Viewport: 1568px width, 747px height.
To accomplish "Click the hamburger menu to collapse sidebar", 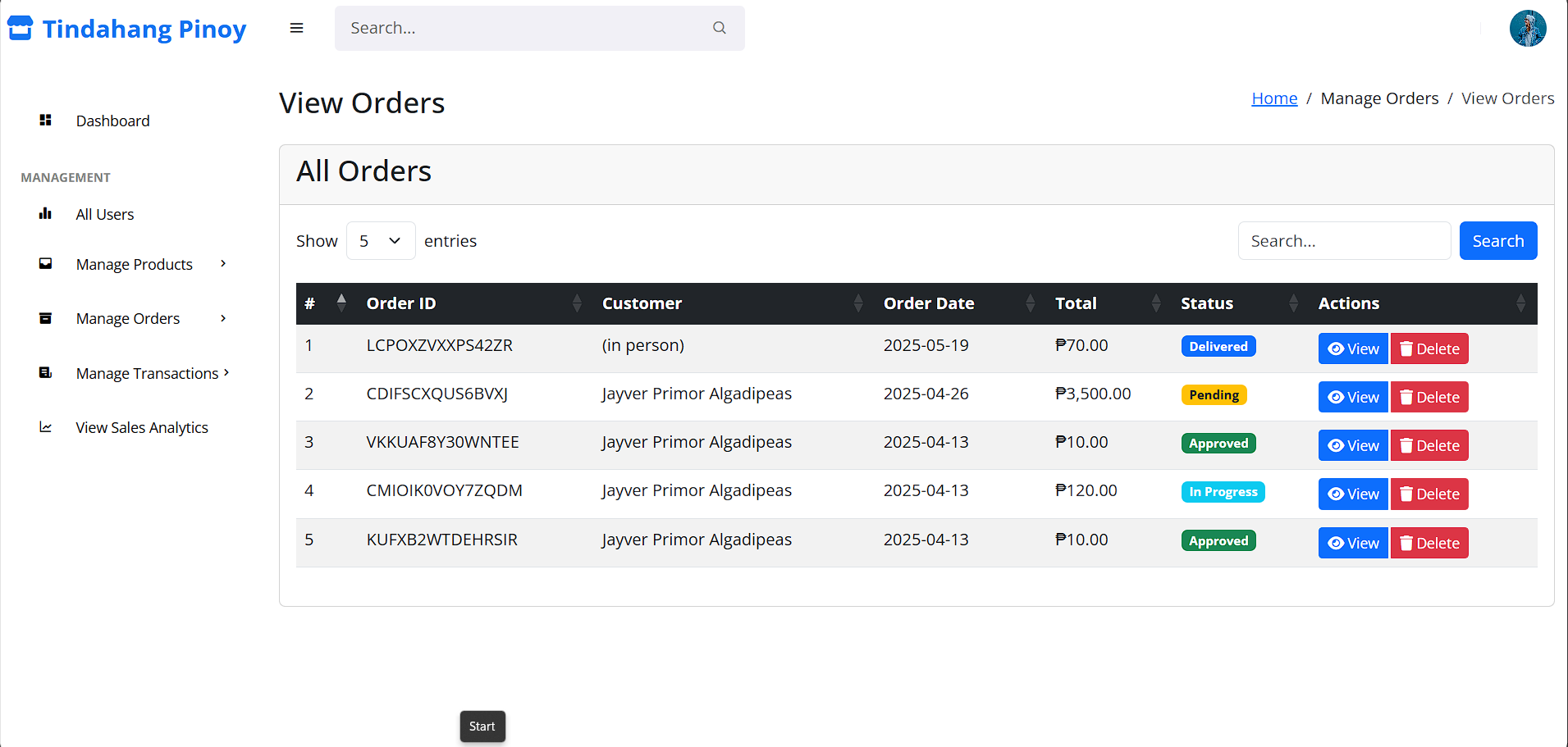I will [x=296, y=27].
